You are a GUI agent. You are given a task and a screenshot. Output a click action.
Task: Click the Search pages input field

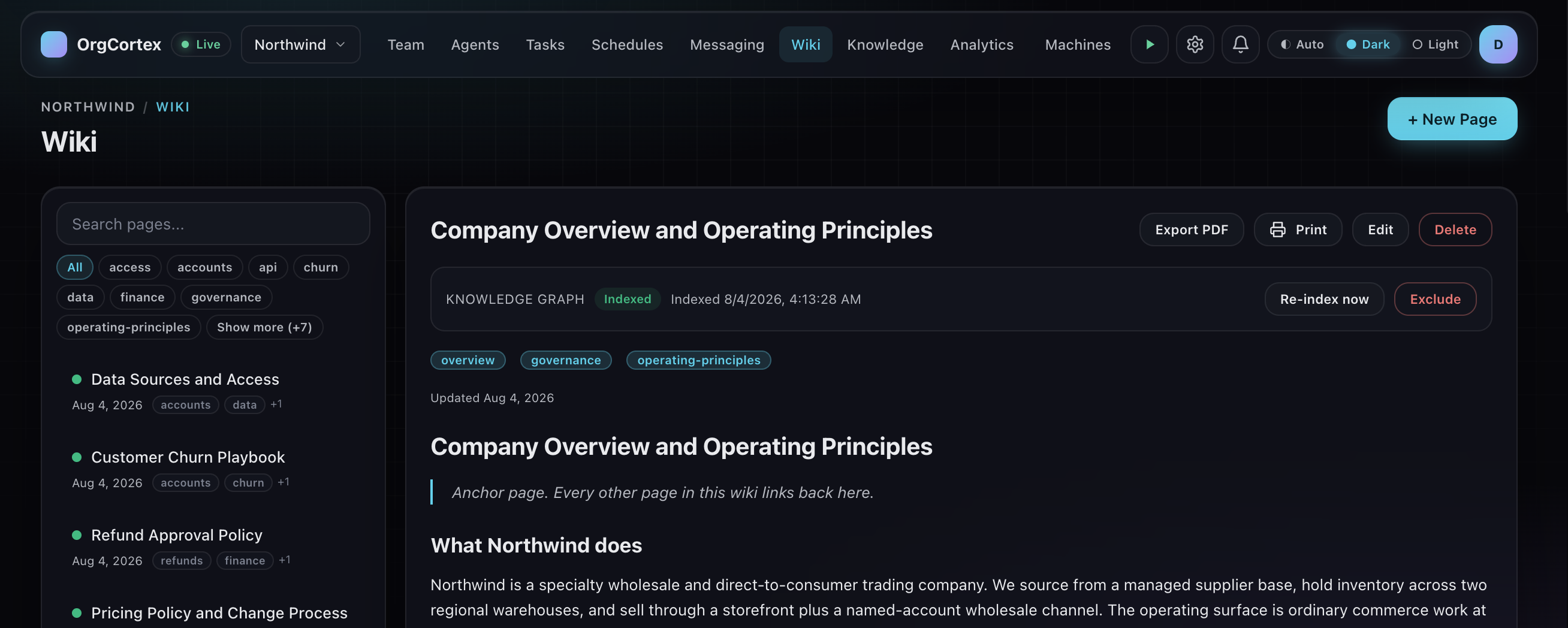pyautogui.click(x=213, y=224)
